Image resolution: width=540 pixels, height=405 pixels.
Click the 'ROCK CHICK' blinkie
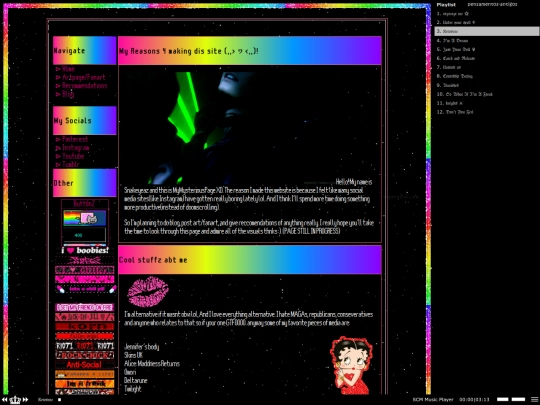[85, 355]
